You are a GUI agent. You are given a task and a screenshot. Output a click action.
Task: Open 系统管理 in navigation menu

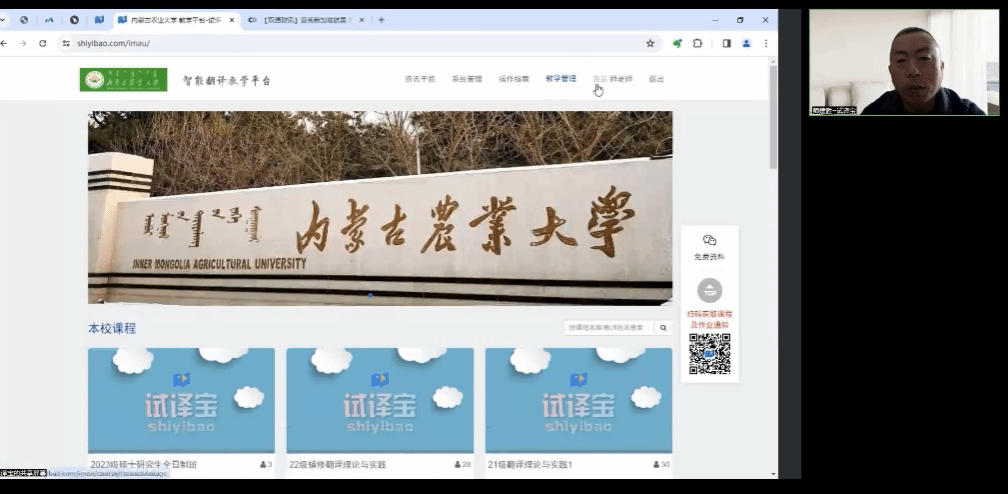[467, 79]
